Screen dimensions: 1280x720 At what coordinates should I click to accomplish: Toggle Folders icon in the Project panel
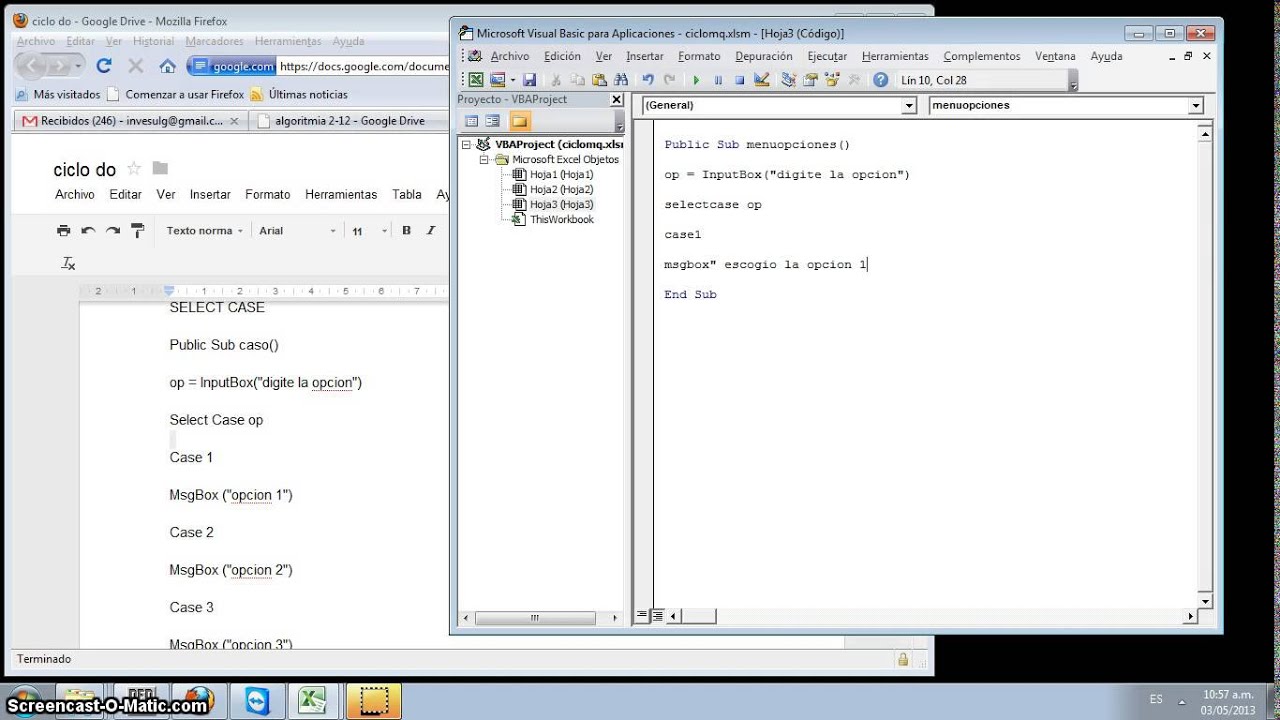click(519, 121)
